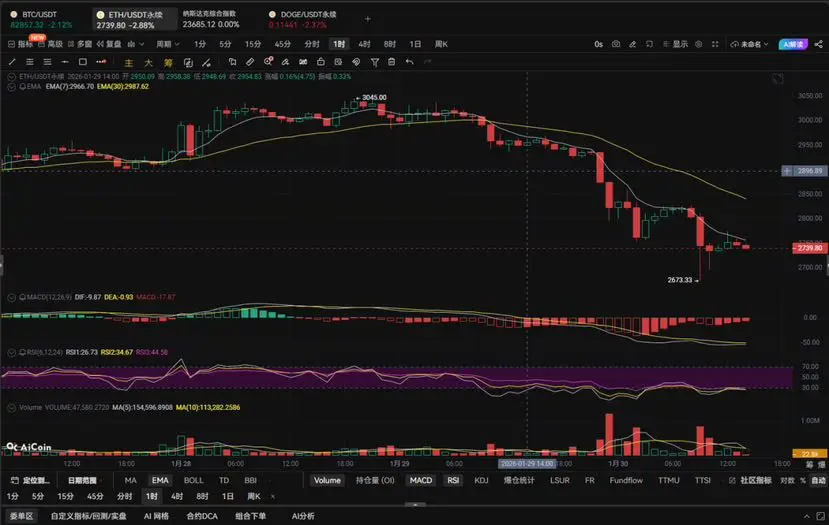Image resolution: width=829 pixels, height=525 pixels.
Task: Click the 大 indicator icon in drawing toolbar
Action: coord(149,62)
